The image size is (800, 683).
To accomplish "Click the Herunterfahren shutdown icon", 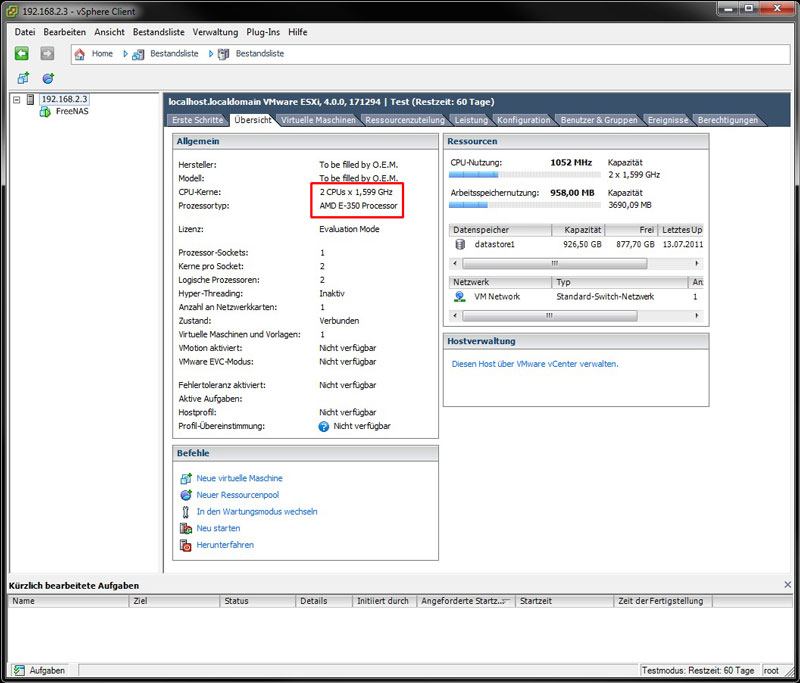I will click(186, 545).
